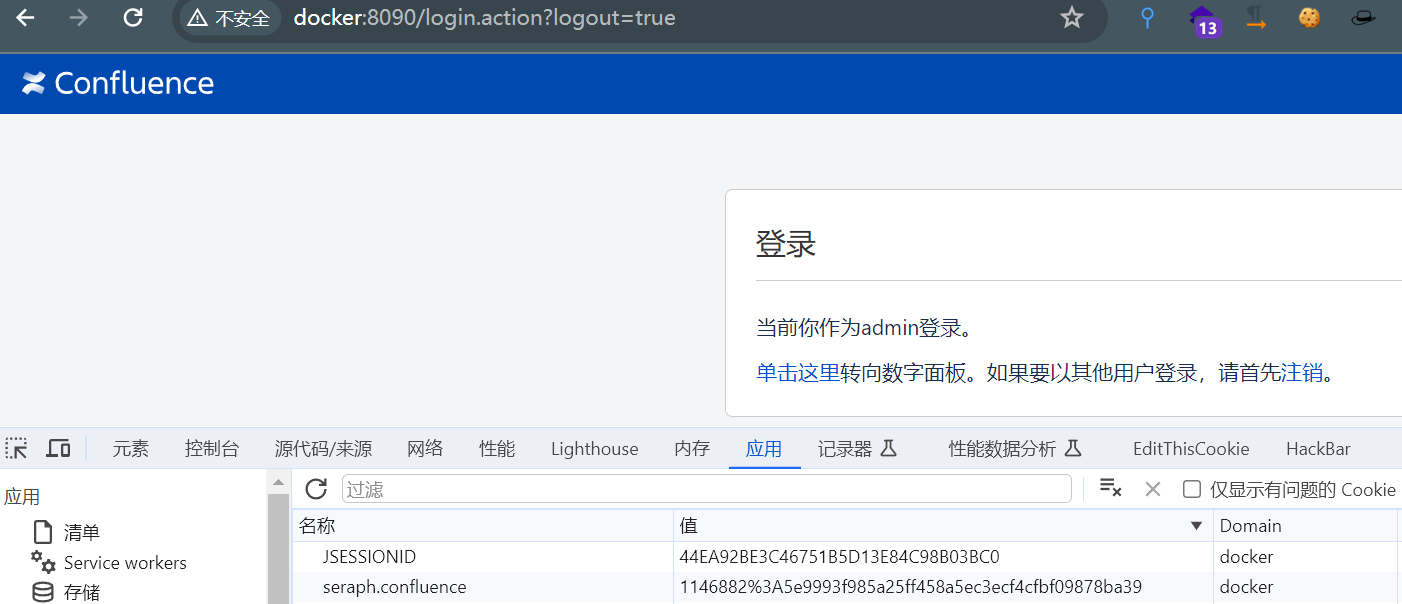The height and width of the screenshot is (604, 1402).
Task: Click the address bar URL
Action: pos(485,18)
